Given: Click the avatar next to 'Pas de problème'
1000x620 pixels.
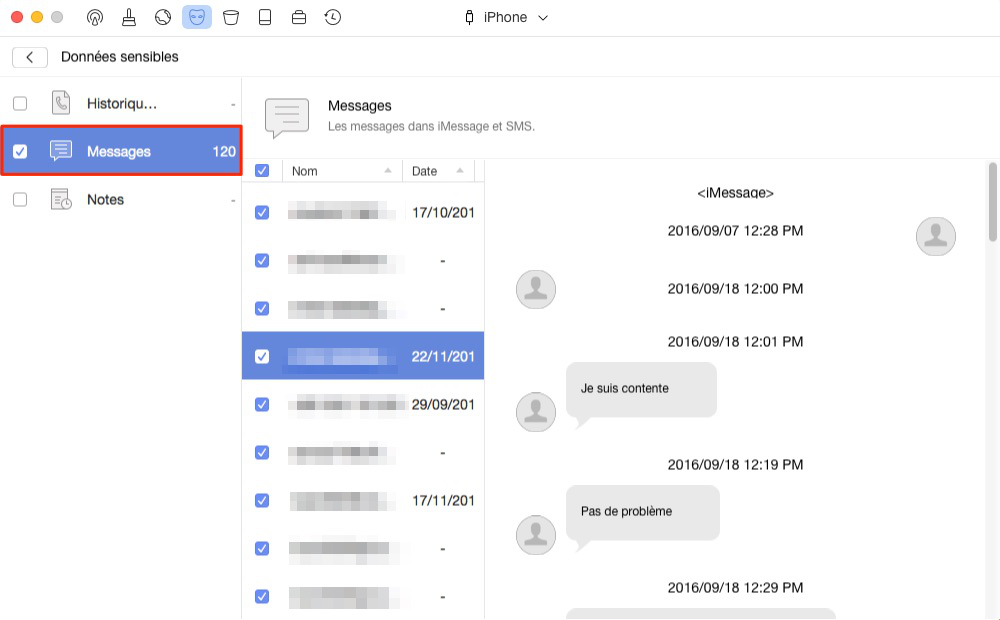Looking at the screenshot, I should 536,535.
